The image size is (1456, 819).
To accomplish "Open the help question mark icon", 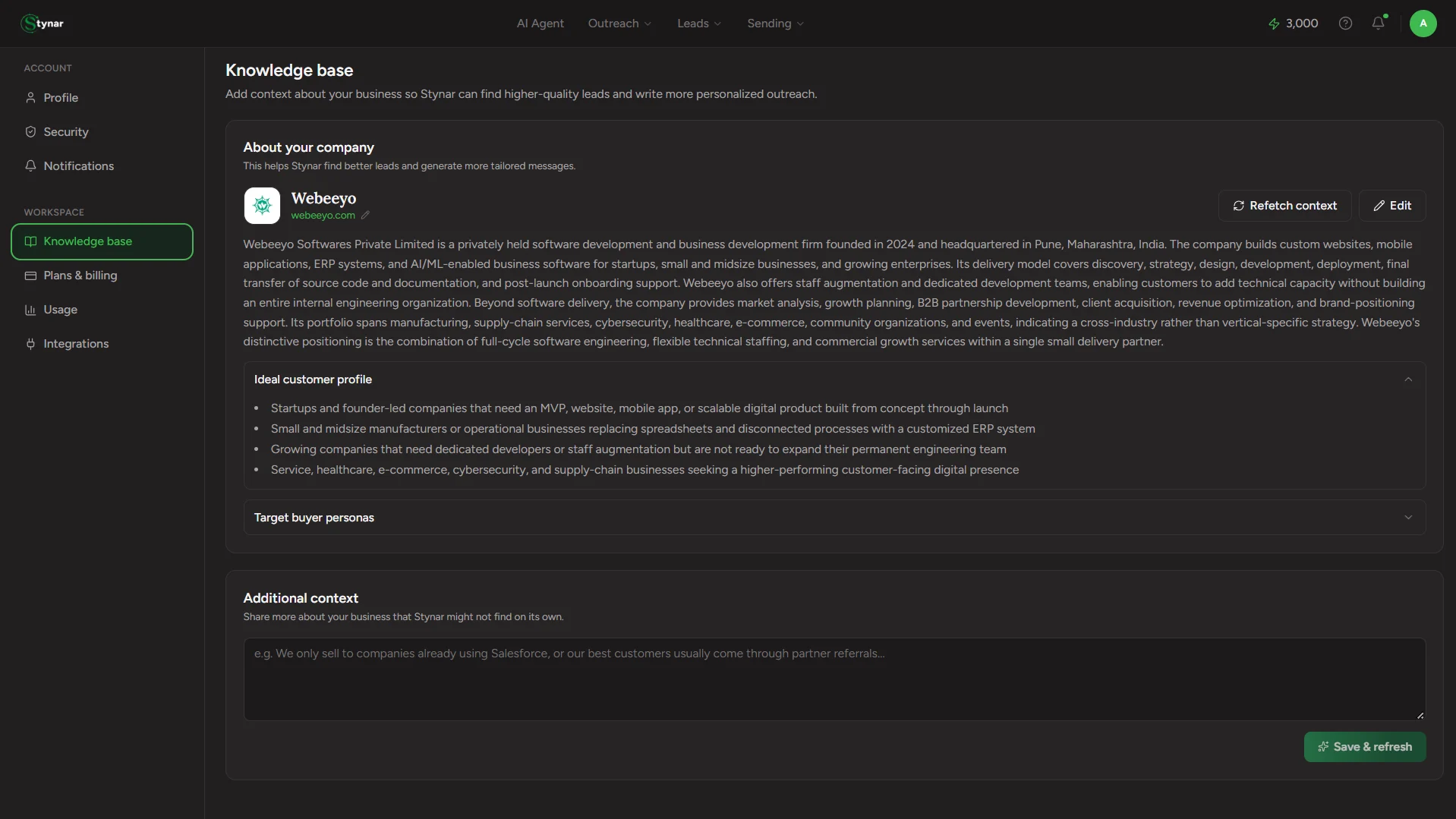I will [1345, 24].
